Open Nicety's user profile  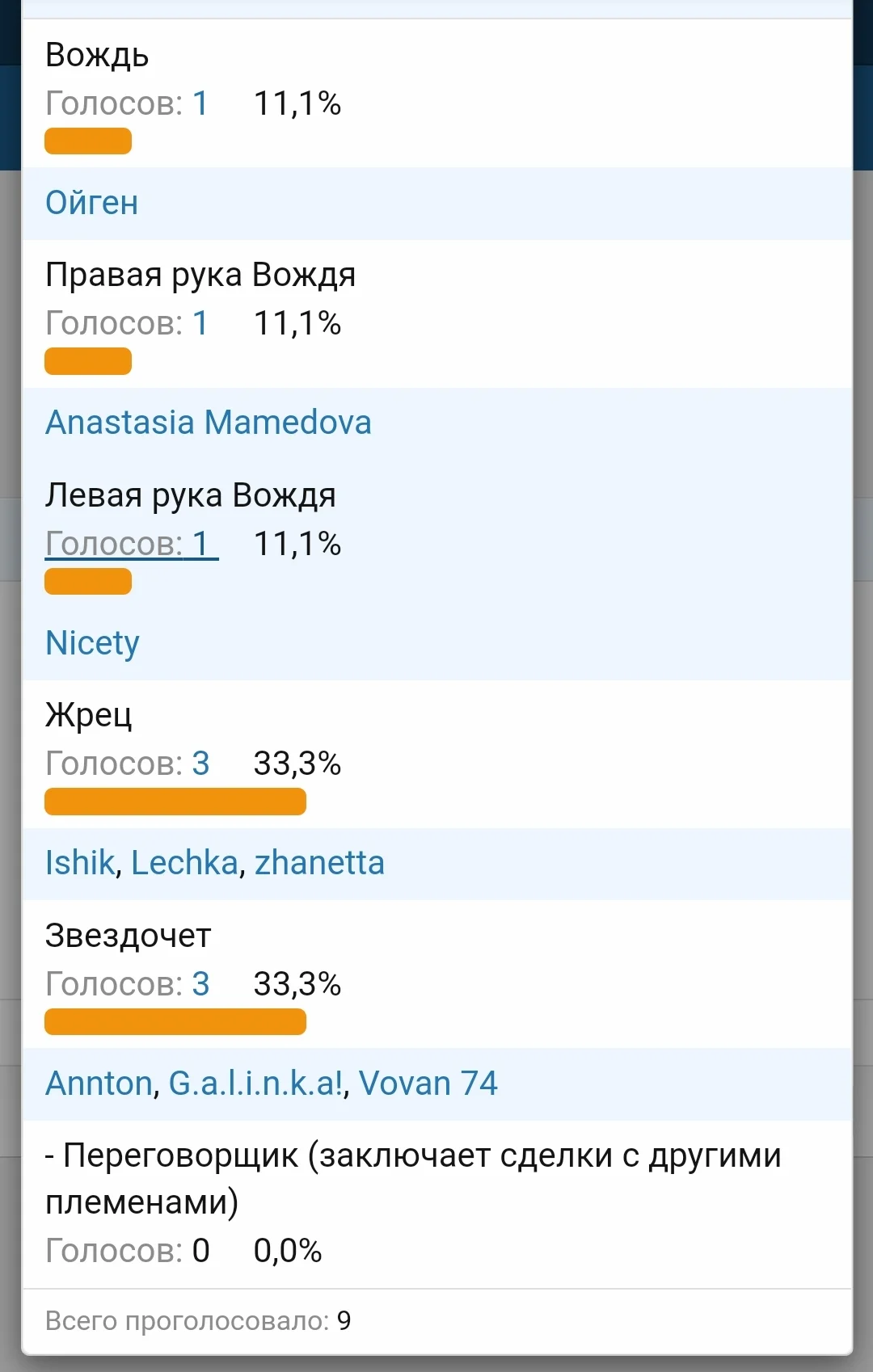(91, 643)
